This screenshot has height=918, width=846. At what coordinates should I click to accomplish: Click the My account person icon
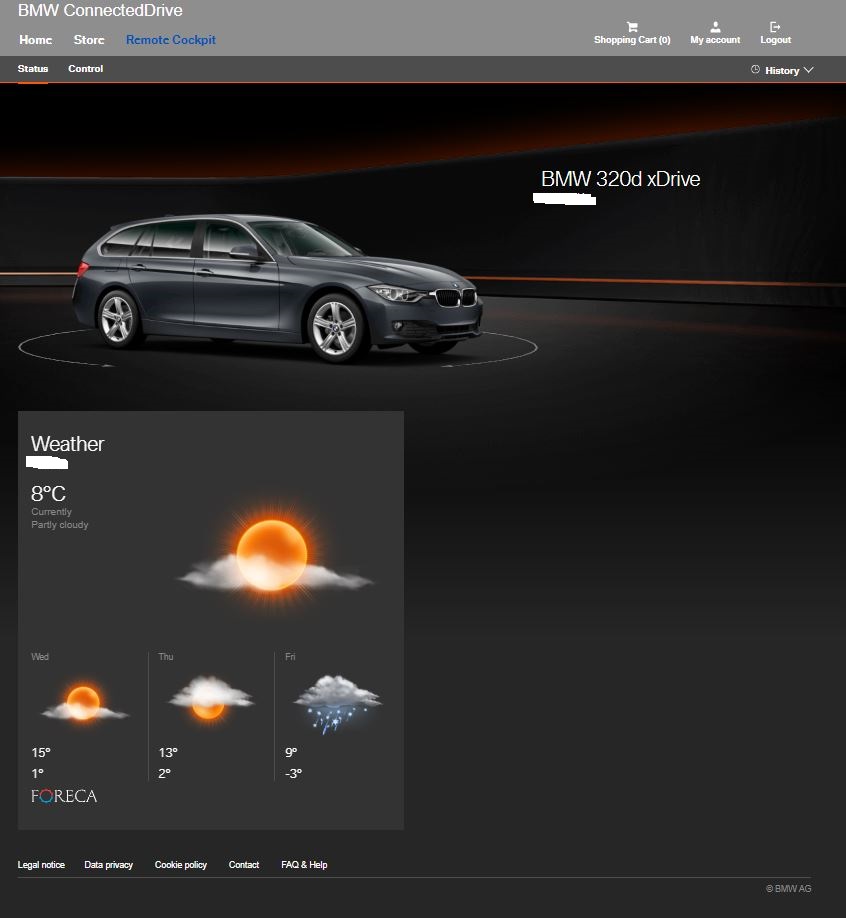pos(715,27)
